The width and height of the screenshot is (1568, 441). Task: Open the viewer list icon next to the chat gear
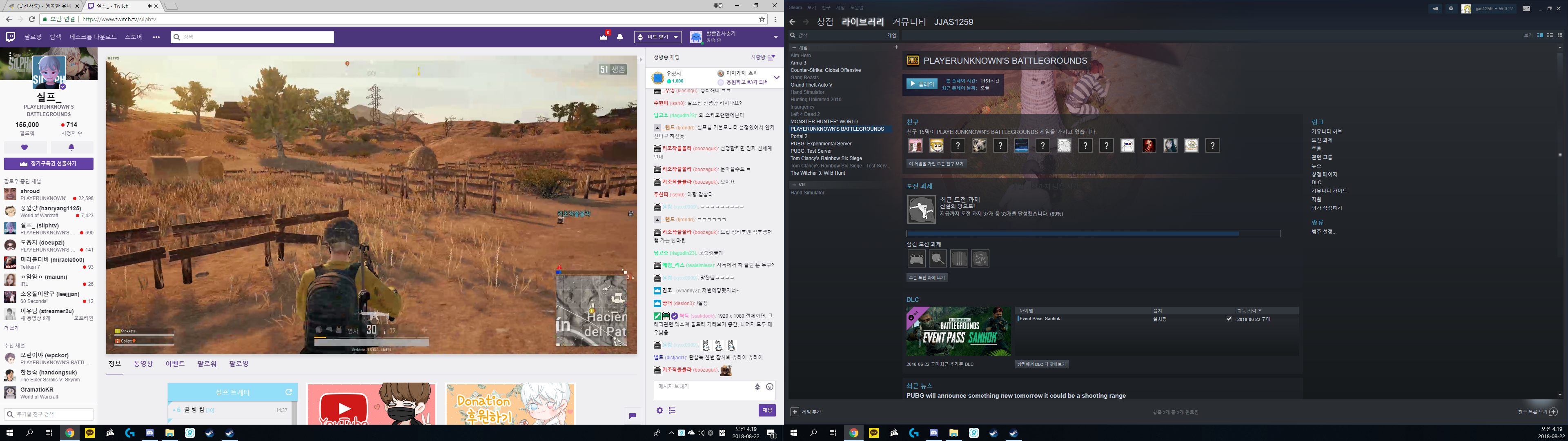[672, 410]
